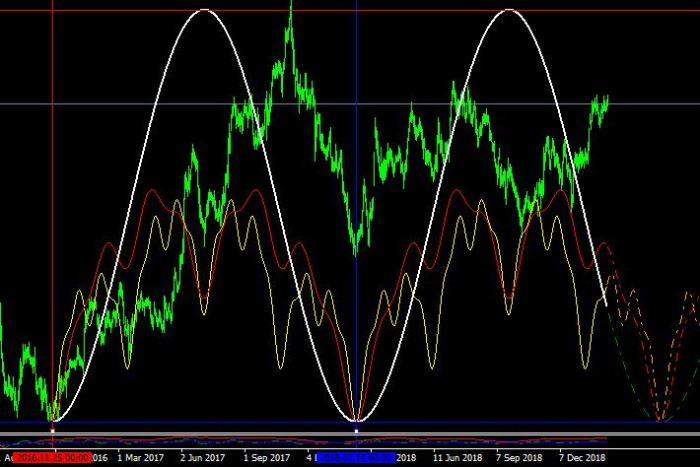Click the first peak of the white cycle curve
This screenshot has width=700, height=467.
click(204, 10)
